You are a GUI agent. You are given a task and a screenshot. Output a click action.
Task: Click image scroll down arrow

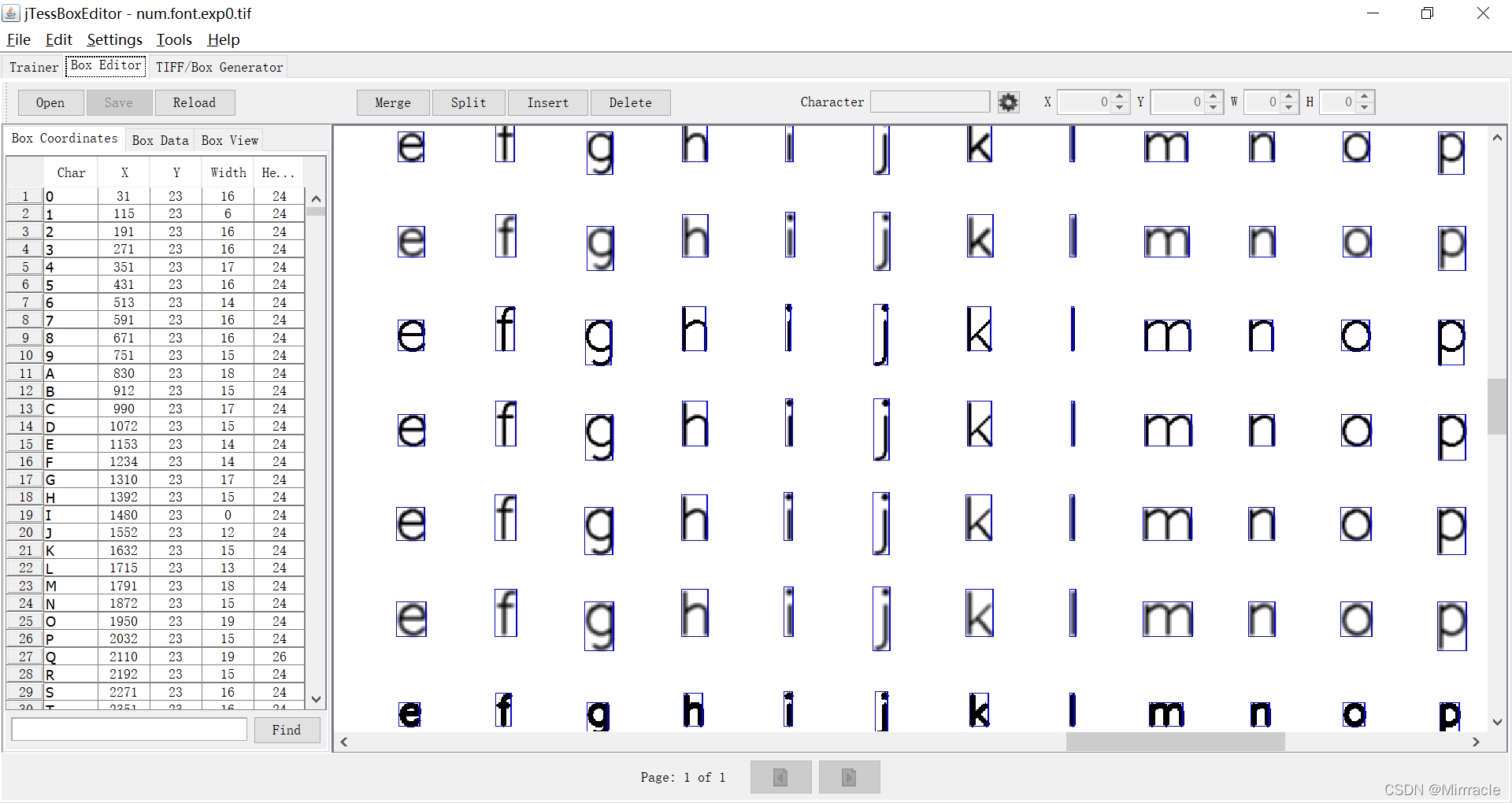click(x=1497, y=722)
